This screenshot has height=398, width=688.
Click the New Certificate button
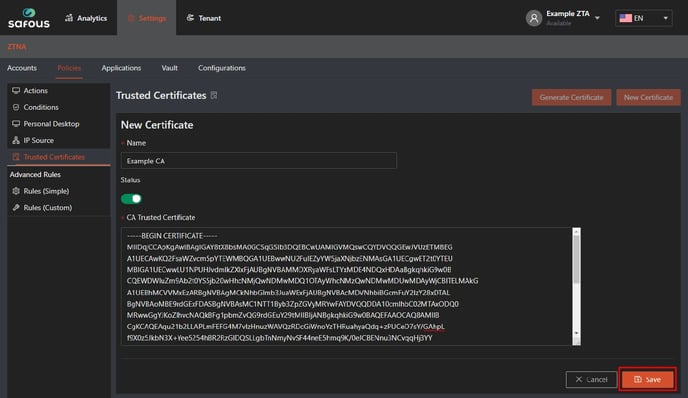[648, 97]
